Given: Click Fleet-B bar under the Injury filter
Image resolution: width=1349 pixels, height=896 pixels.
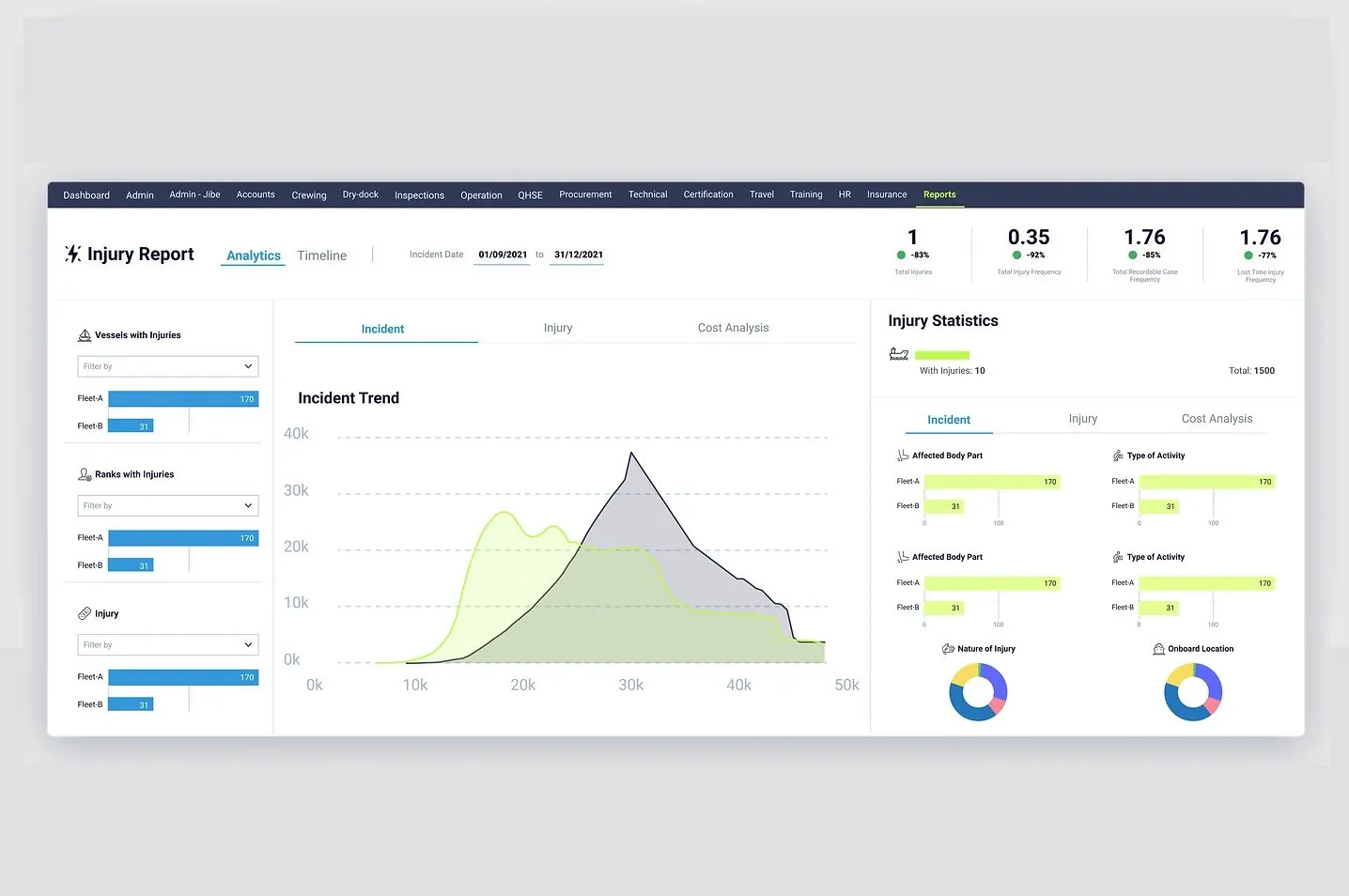Looking at the screenshot, I should click(x=131, y=704).
